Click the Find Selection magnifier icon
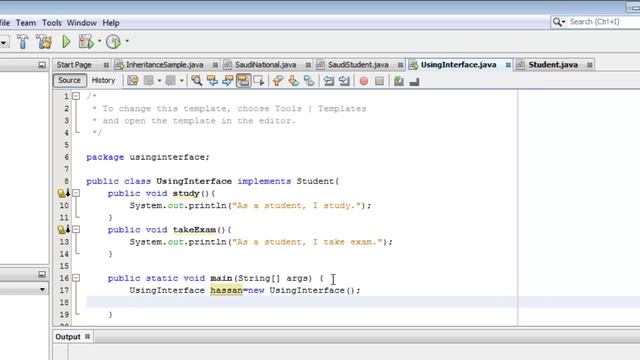Image resolution: width=640 pixels, height=360 pixels. (196, 81)
